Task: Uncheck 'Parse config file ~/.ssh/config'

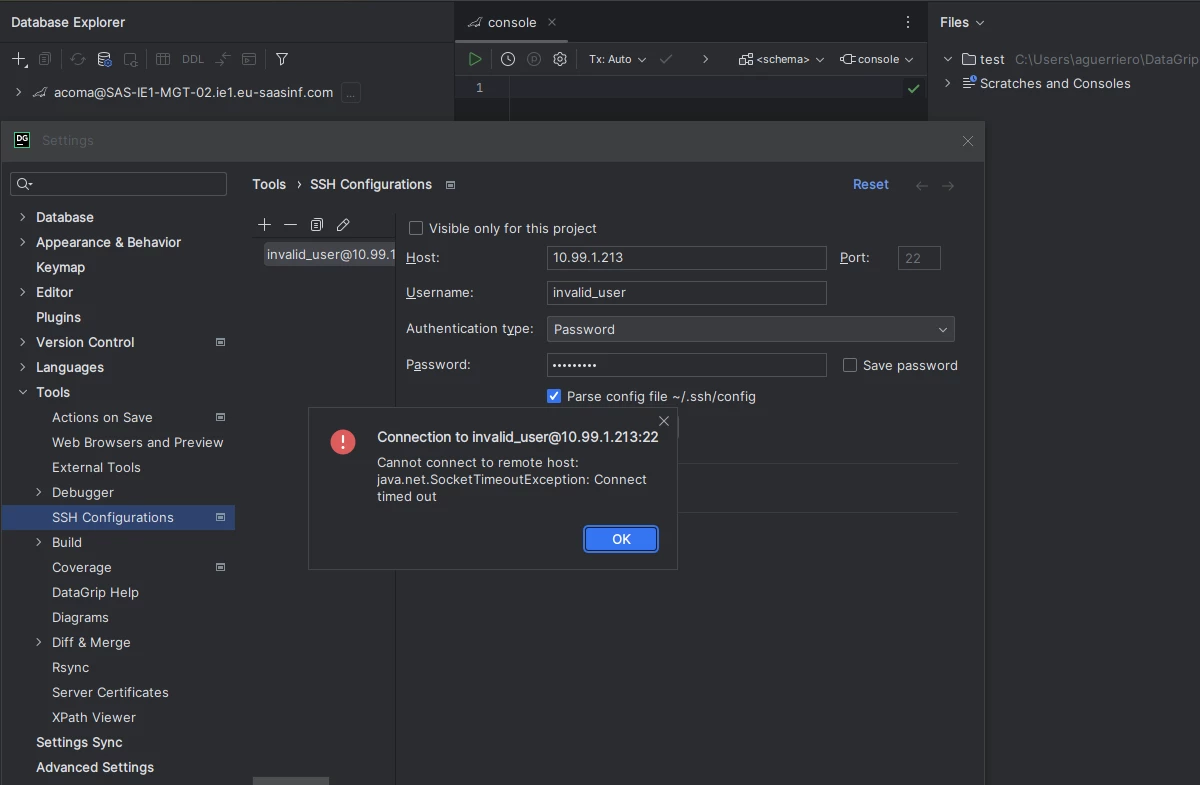Action: pyautogui.click(x=554, y=396)
